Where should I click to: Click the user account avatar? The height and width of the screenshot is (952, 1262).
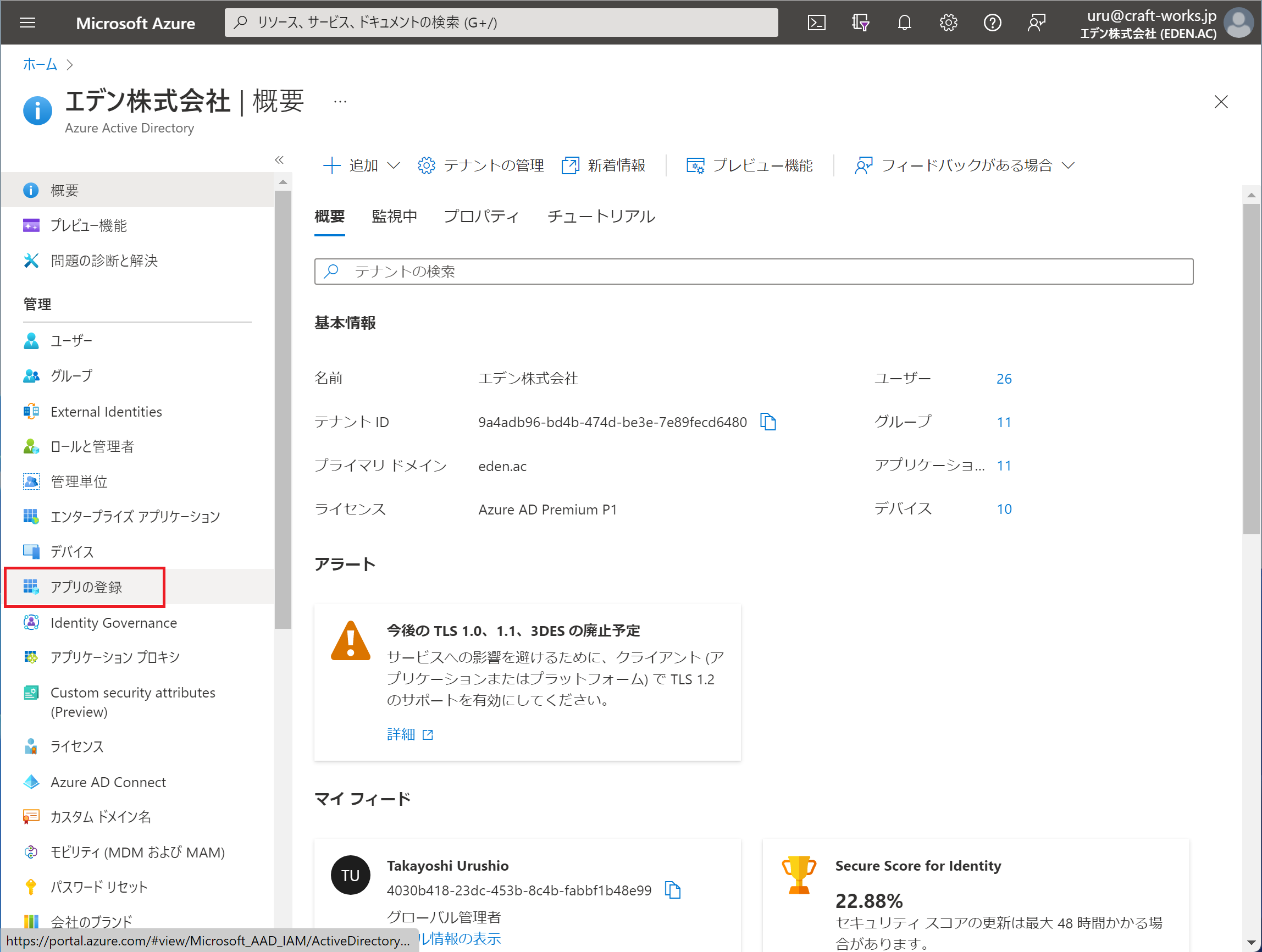[x=1238, y=23]
